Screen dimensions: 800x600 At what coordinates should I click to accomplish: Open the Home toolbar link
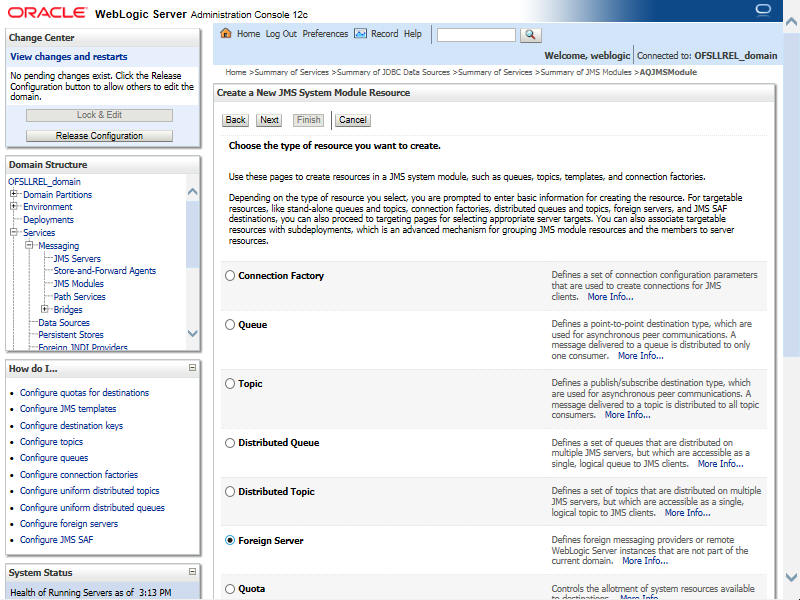coord(248,34)
